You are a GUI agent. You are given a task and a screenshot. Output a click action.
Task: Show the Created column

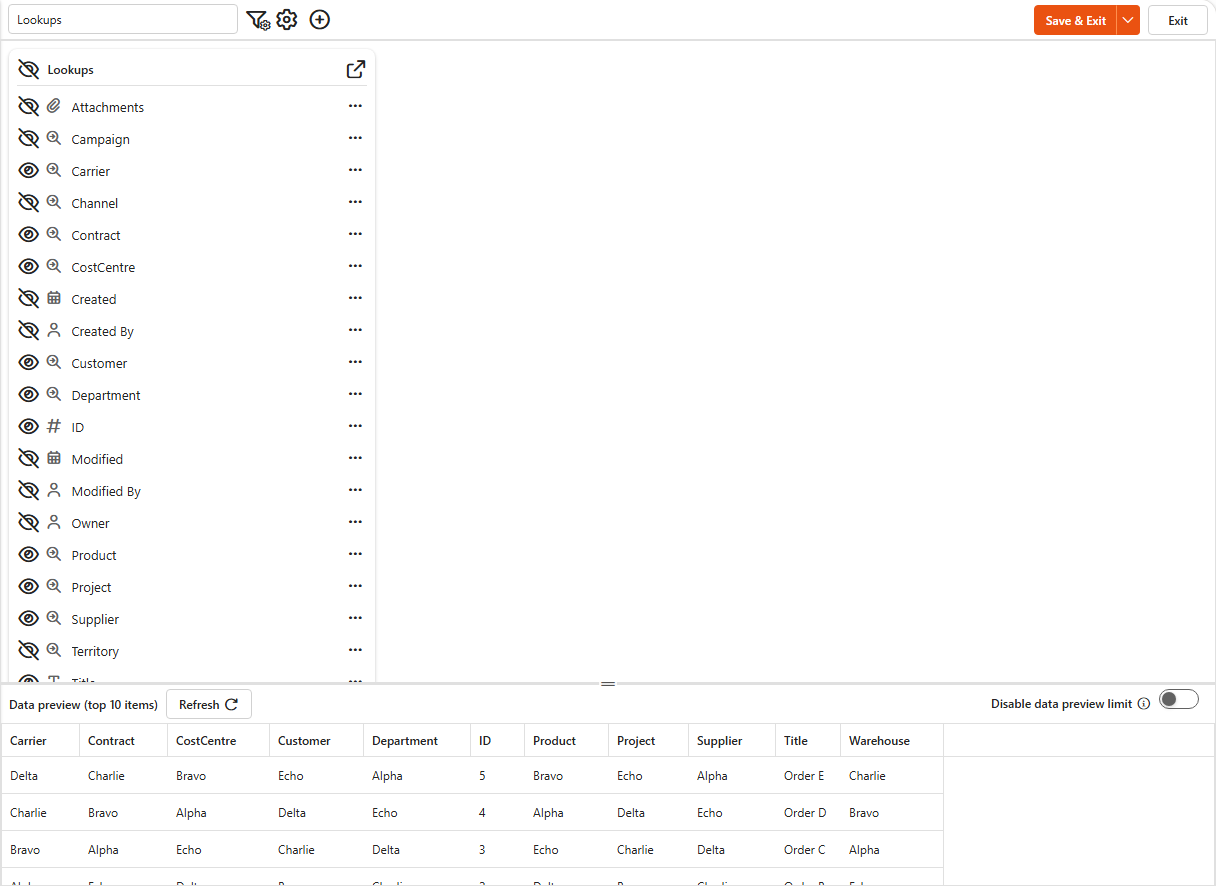(x=29, y=299)
